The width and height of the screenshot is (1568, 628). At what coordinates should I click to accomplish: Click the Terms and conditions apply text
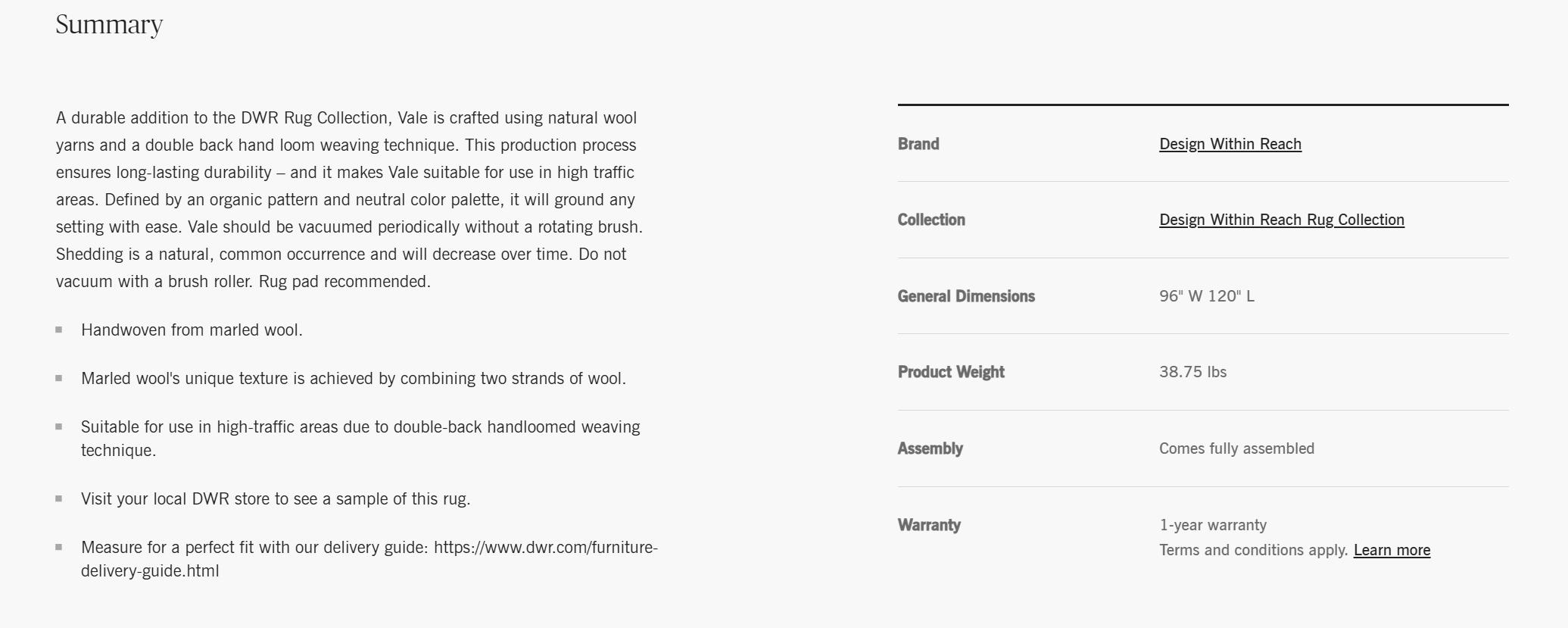(1253, 550)
